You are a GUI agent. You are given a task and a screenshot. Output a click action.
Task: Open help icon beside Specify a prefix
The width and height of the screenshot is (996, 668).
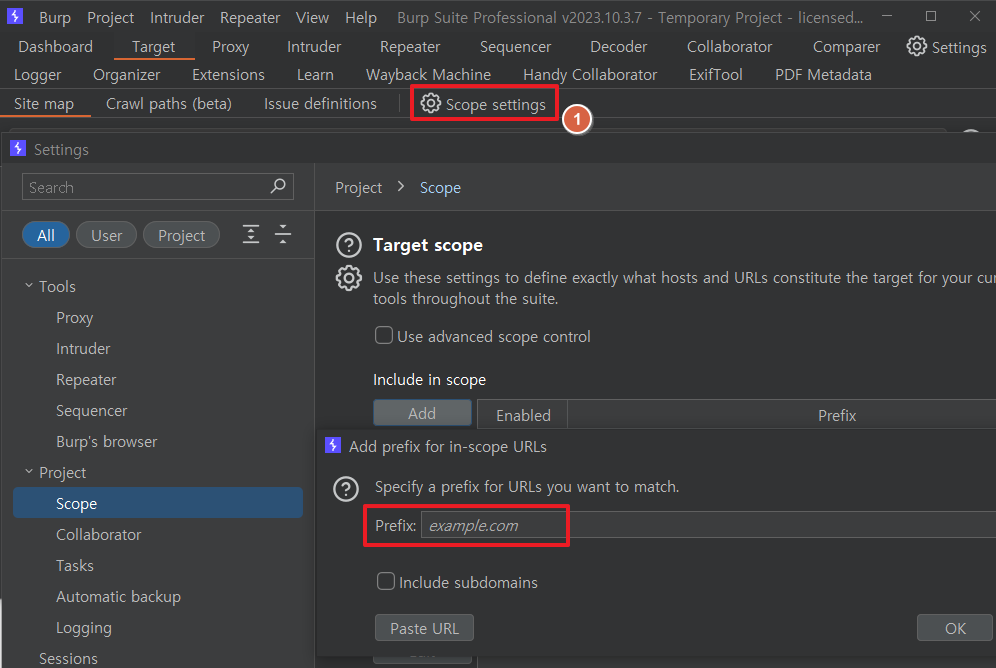pyautogui.click(x=346, y=489)
